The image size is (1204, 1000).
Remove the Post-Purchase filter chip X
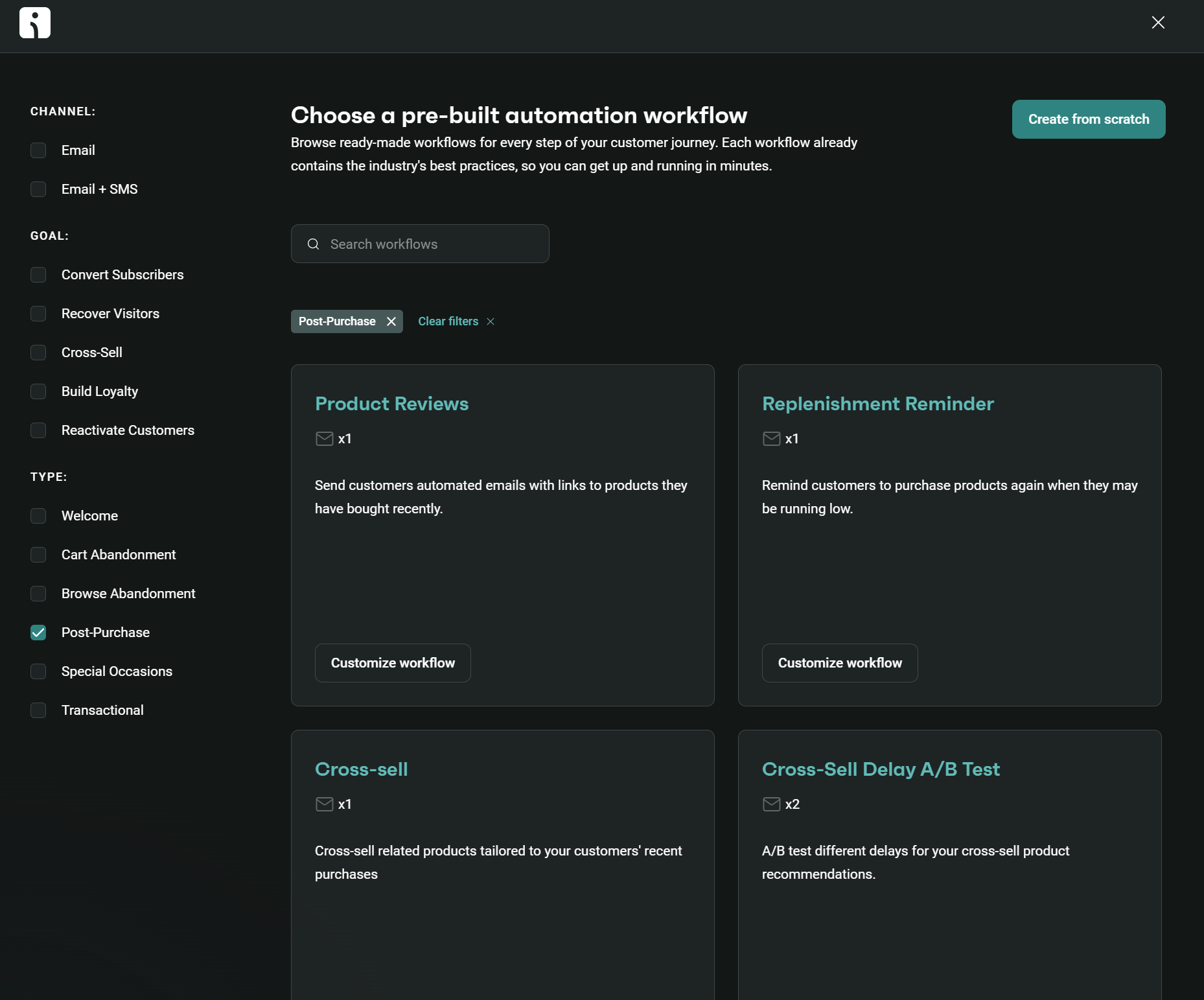coord(391,321)
